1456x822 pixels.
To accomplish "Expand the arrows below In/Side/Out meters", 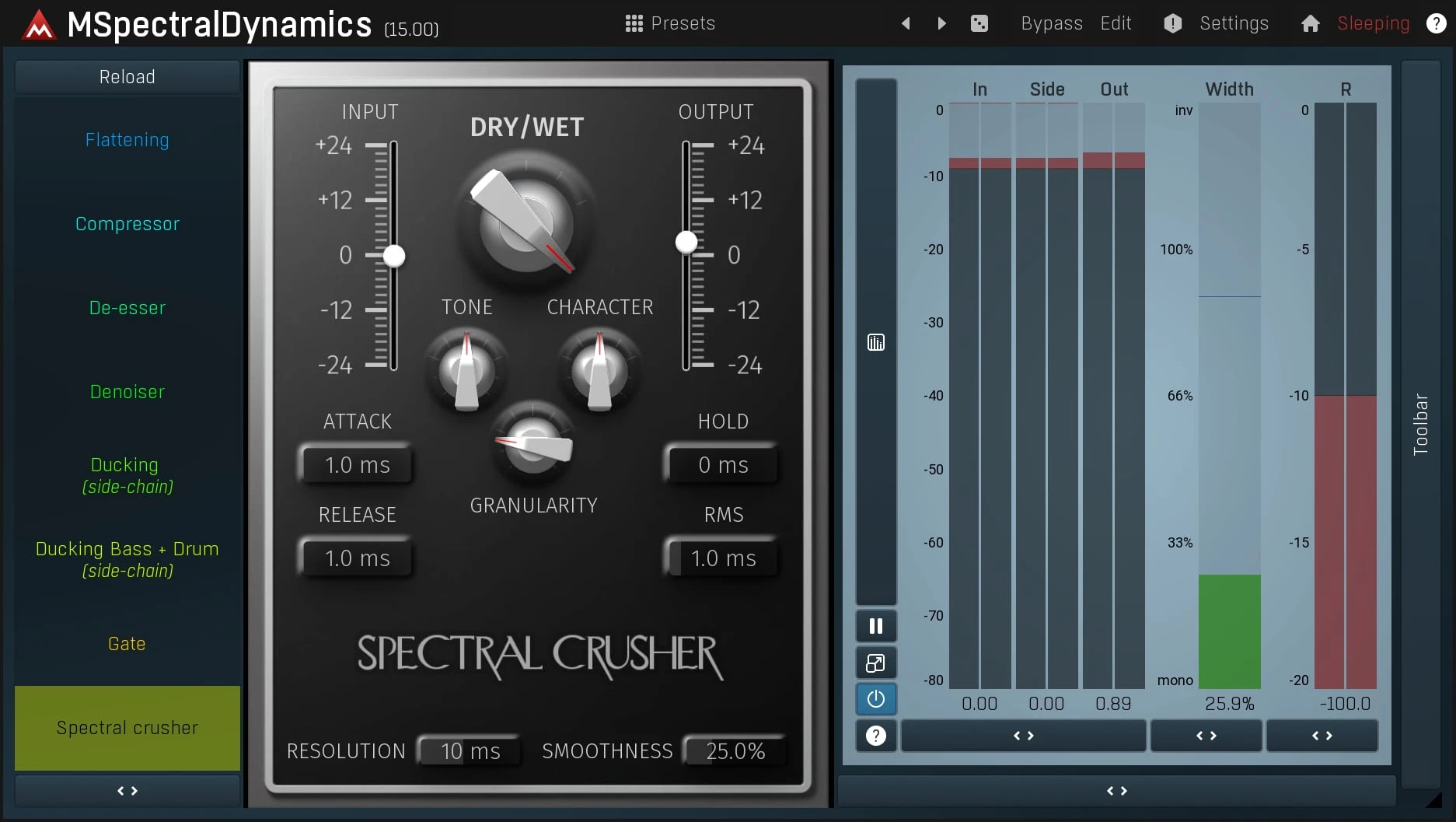I will tap(1023, 736).
